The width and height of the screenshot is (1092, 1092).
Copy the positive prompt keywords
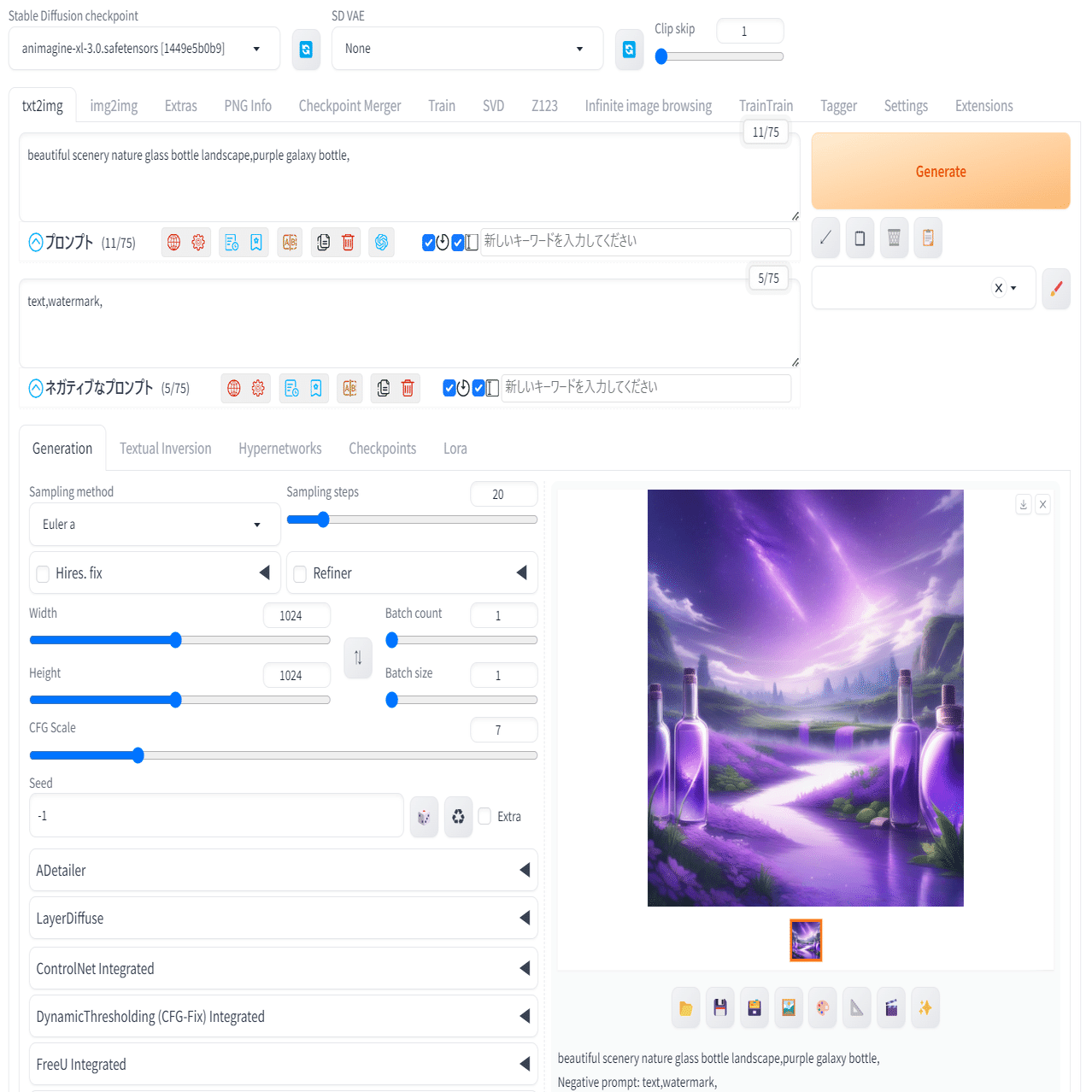[x=323, y=243]
